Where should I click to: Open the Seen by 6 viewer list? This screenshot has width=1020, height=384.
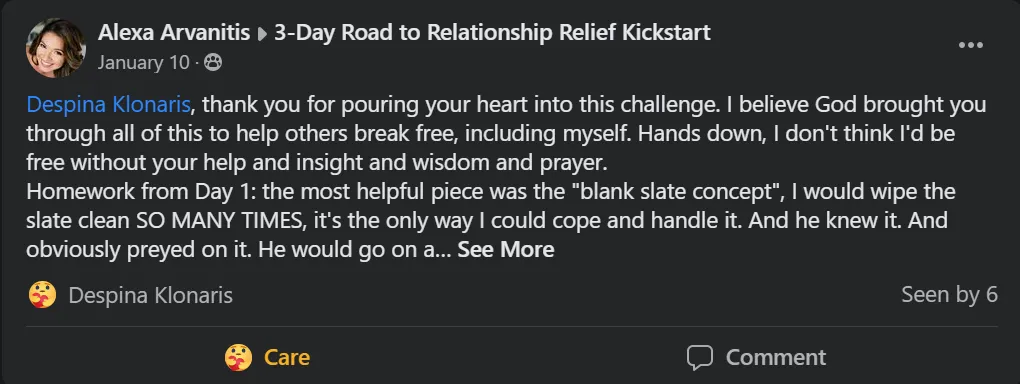[949, 295]
